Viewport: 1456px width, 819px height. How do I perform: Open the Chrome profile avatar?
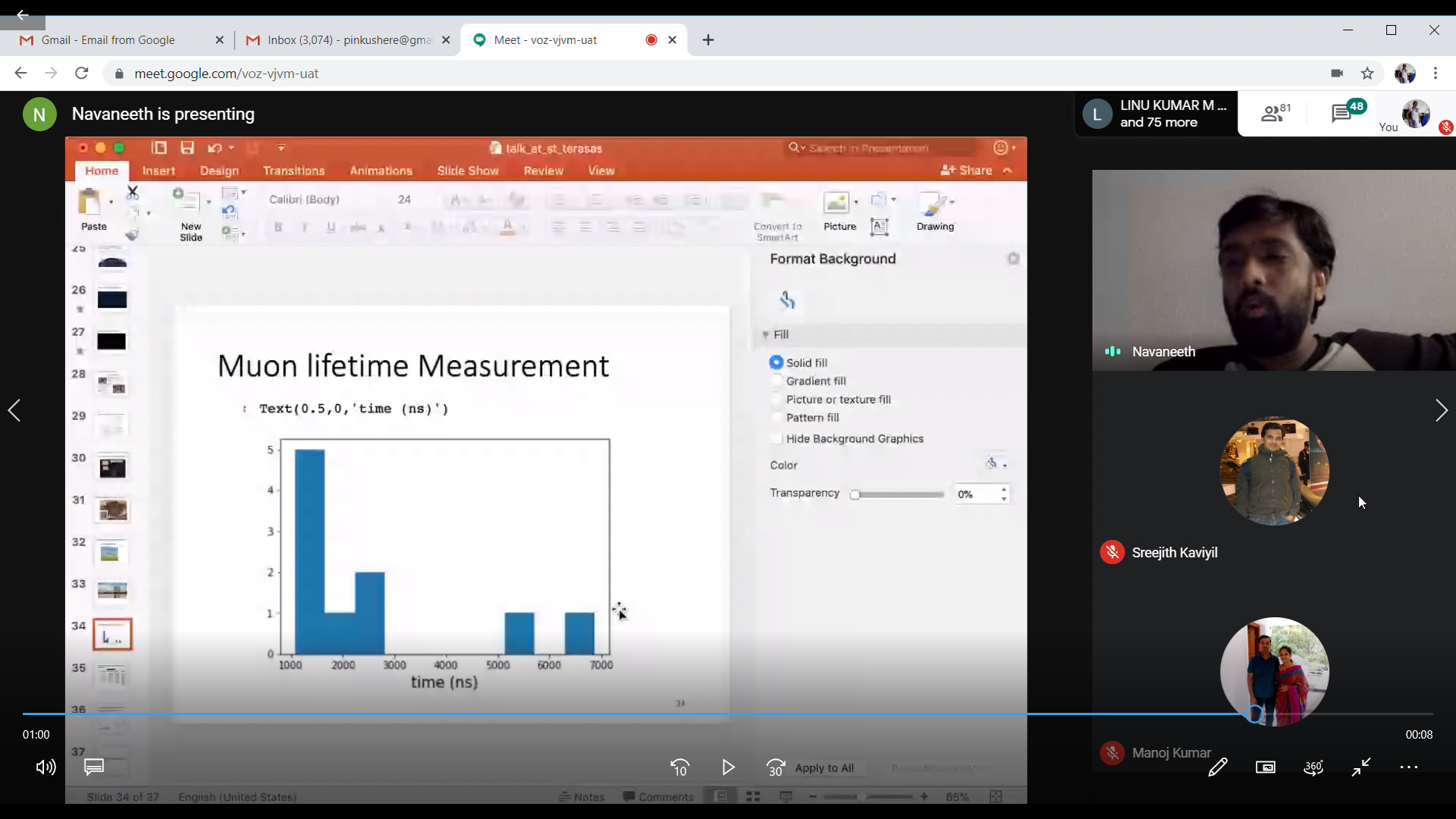tap(1405, 73)
